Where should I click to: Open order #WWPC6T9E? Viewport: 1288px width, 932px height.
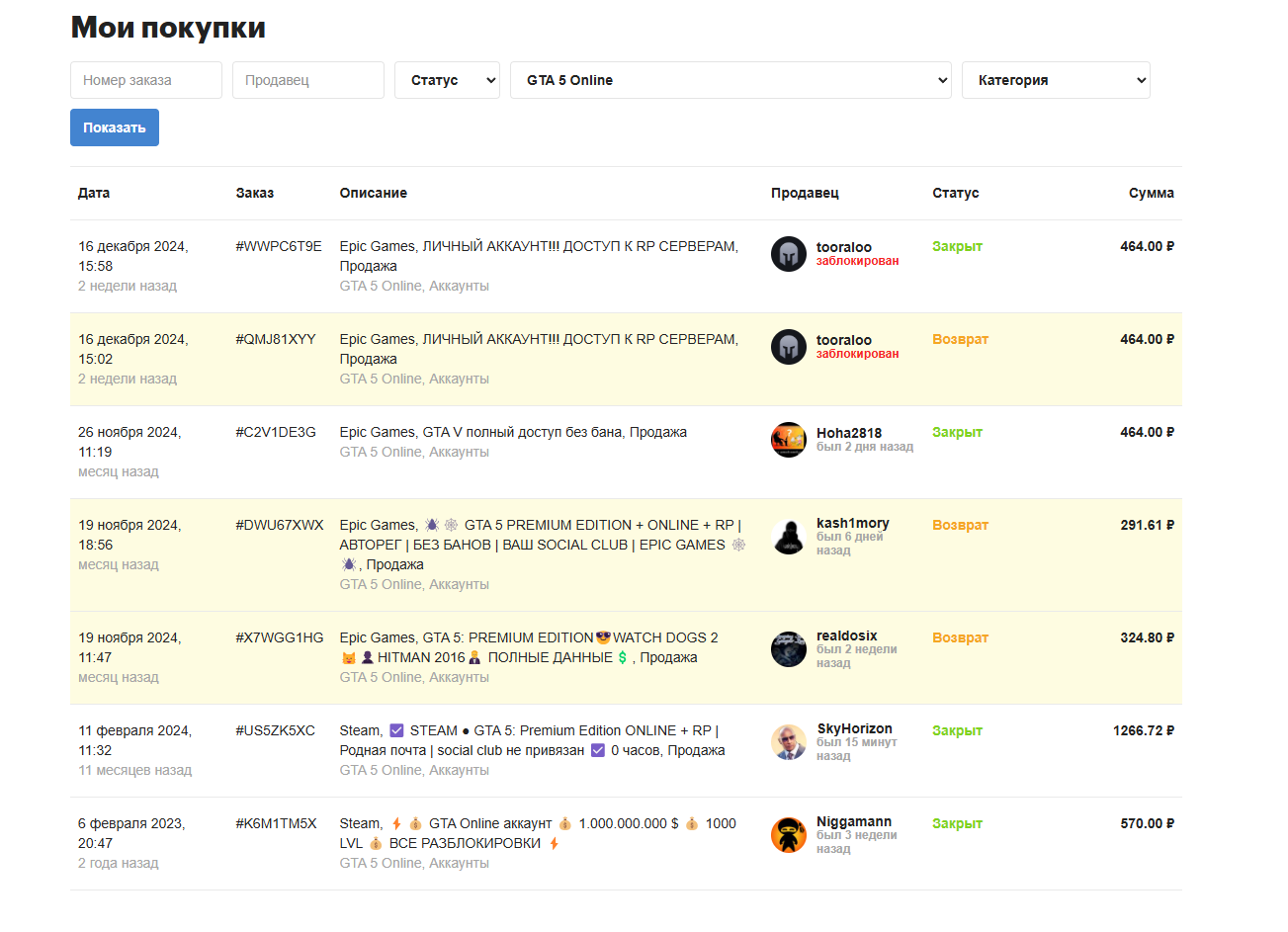[279, 246]
